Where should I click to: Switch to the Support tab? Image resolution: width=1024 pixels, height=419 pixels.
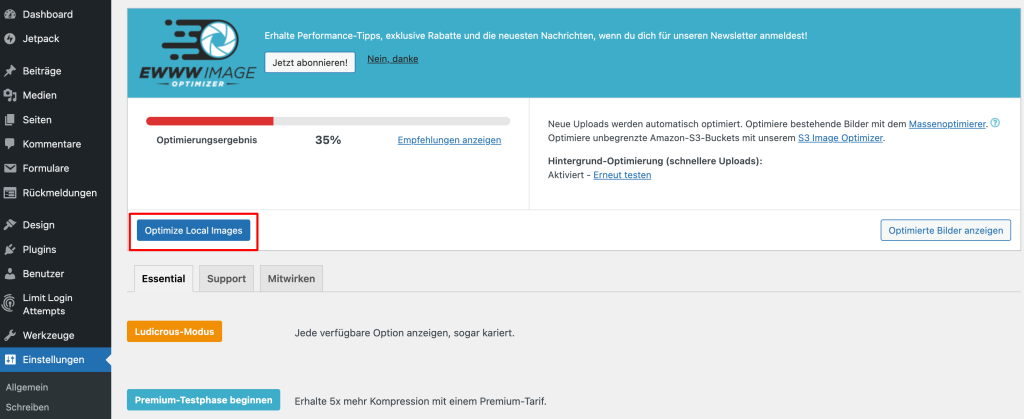tap(227, 279)
